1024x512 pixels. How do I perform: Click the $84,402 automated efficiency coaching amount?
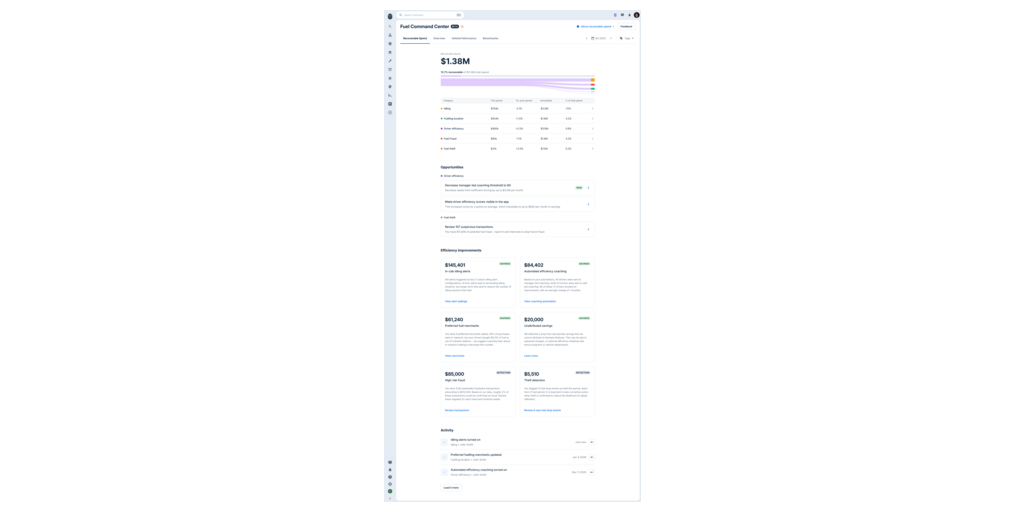pos(534,265)
